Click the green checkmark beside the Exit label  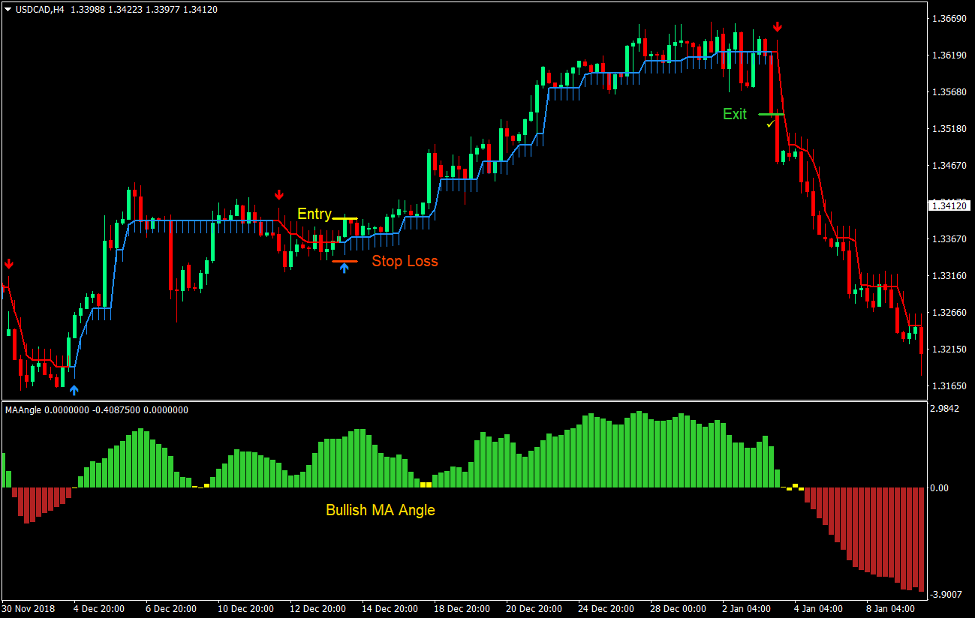770,124
